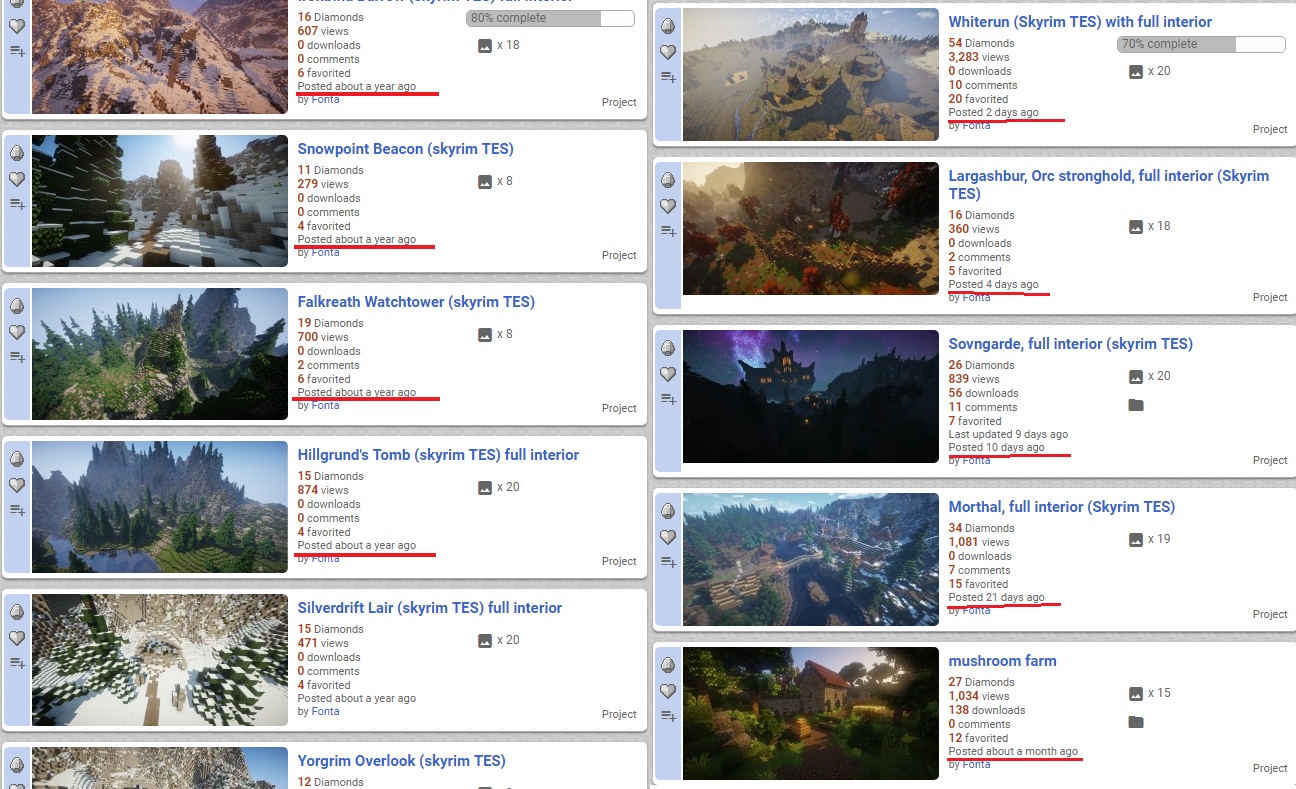Screen dimensions: 1296x789
Task: Favorite Sovngarde with the heart
Action: 668,374
